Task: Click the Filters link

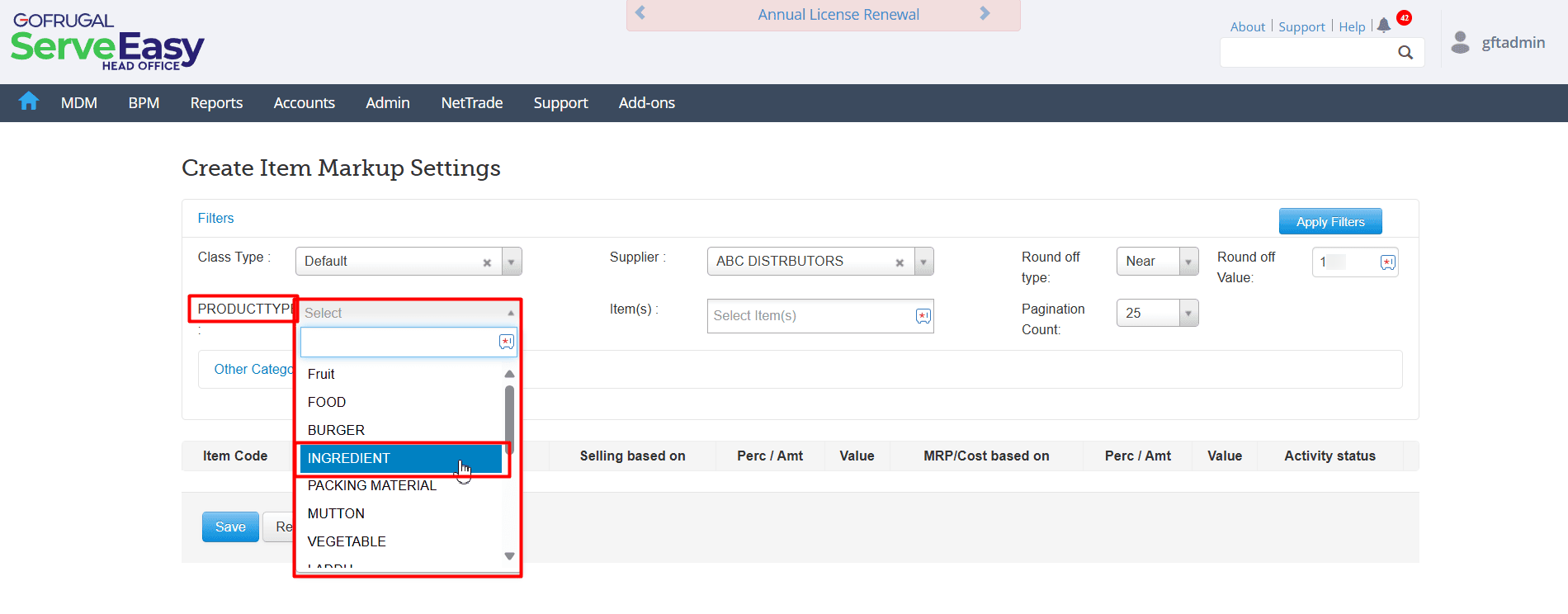Action: point(215,218)
